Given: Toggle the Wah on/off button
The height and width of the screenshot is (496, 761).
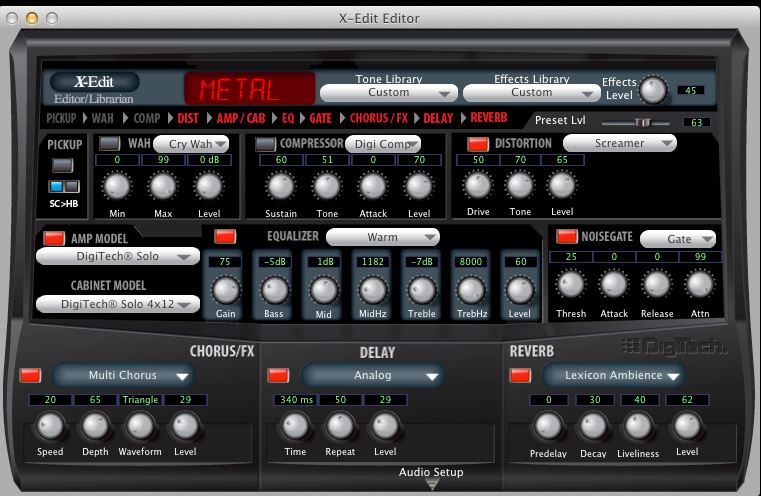Looking at the screenshot, I should [x=109, y=143].
